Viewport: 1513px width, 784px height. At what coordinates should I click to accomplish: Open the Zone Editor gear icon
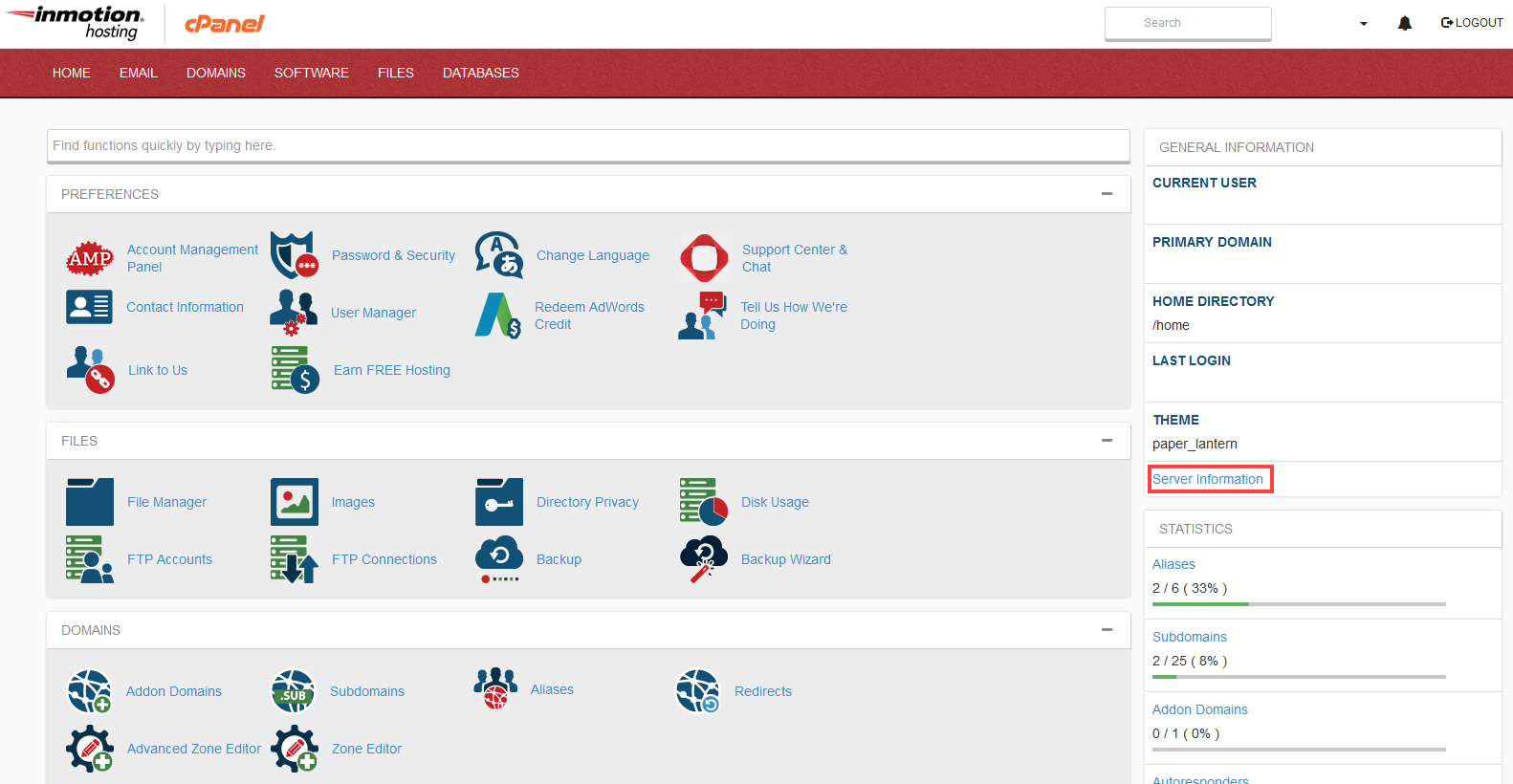pyautogui.click(x=294, y=749)
